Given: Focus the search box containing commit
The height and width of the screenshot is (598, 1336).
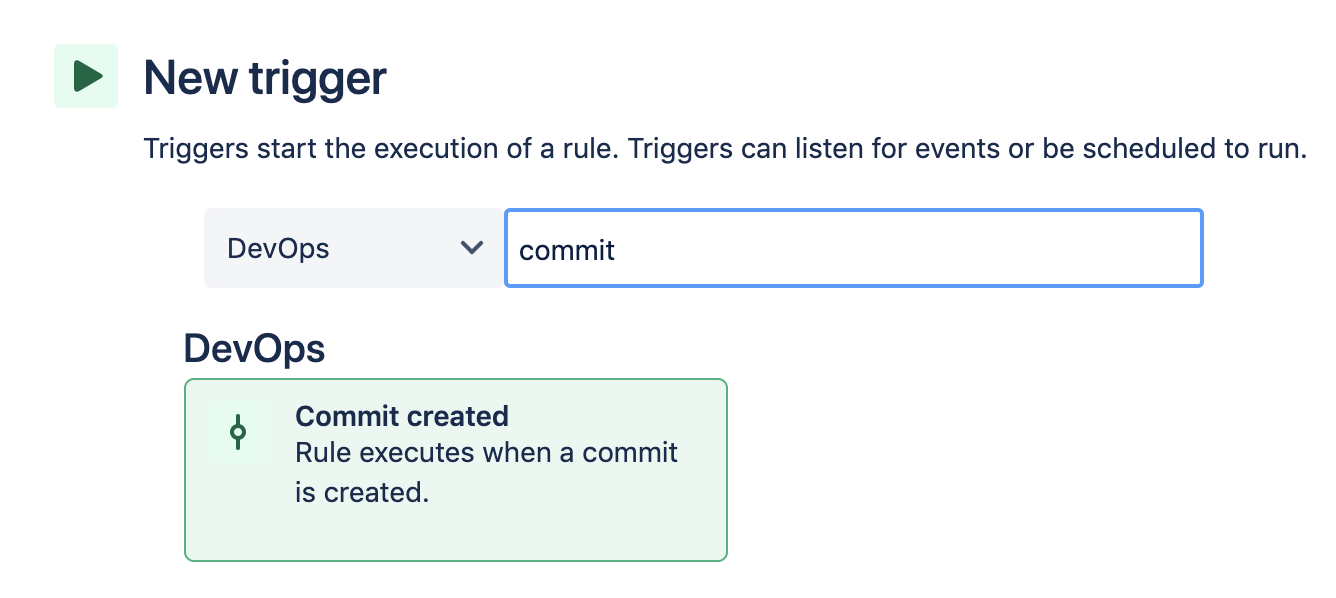Looking at the screenshot, I should [x=853, y=248].
